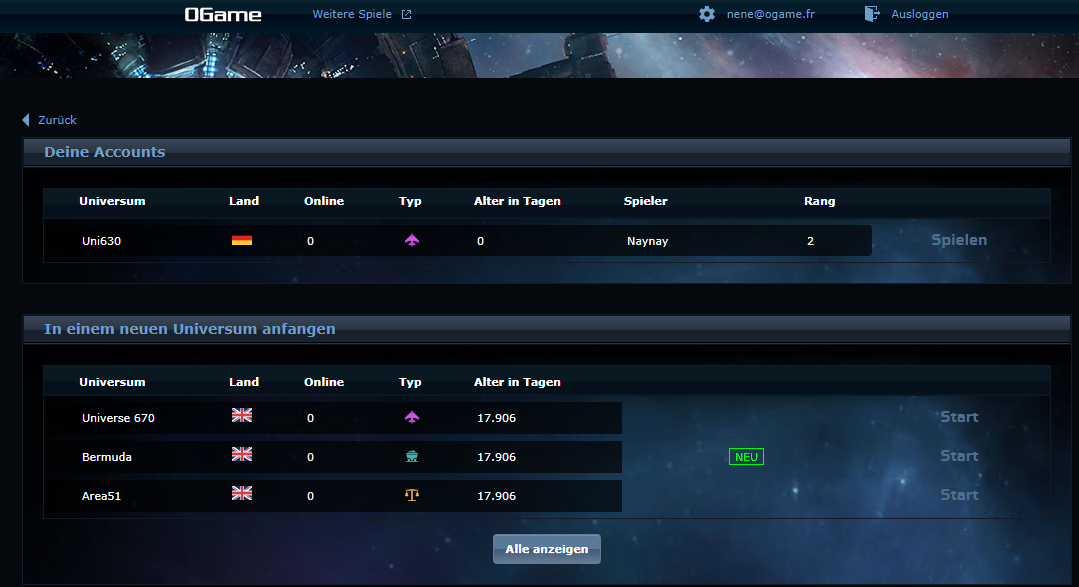Show all universes with Alle anzeigen
The height and width of the screenshot is (587, 1079).
(546, 549)
